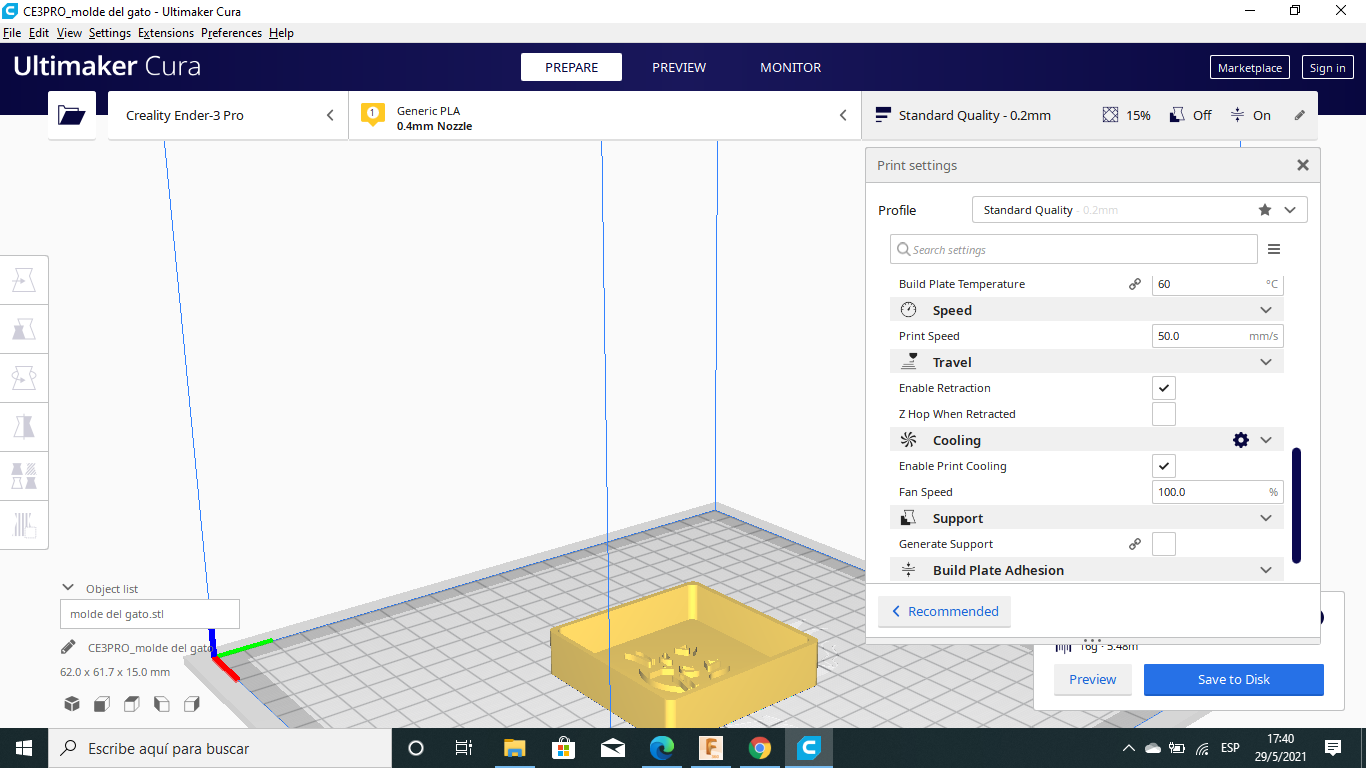This screenshot has height=768, width=1366.
Task: Click the support Off icon
Action: coord(1177,115)
